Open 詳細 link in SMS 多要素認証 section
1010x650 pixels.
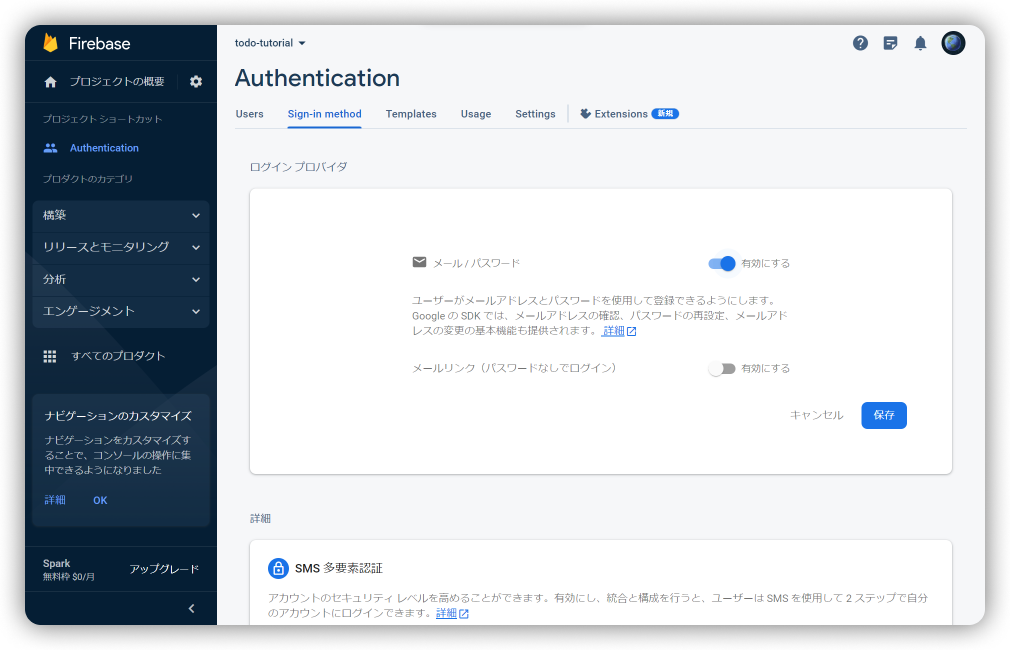(446, 614)
